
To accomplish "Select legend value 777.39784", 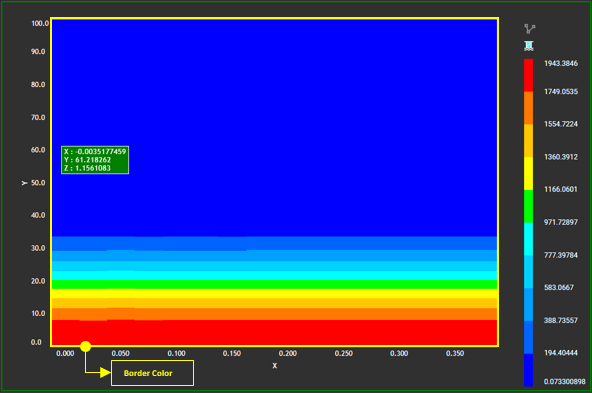I will click(561, 255).
